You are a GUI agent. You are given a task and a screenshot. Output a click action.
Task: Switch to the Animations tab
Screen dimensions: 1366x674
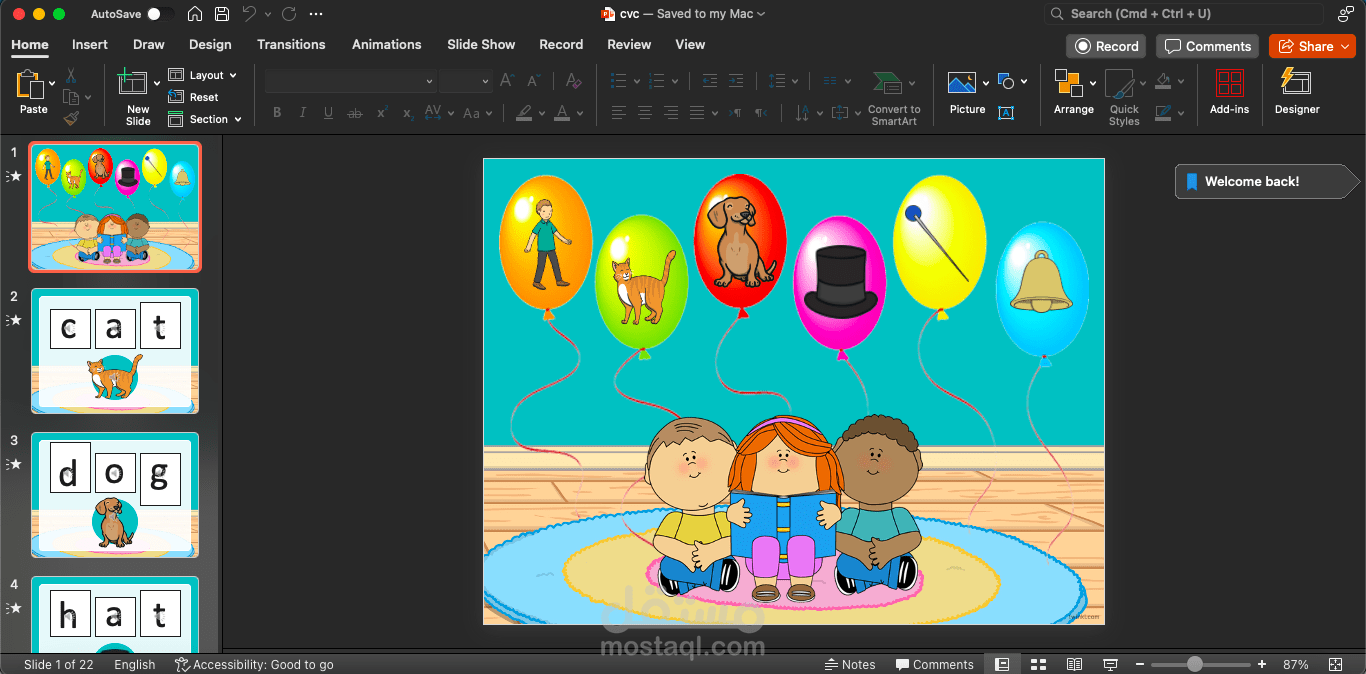[386, 44]
